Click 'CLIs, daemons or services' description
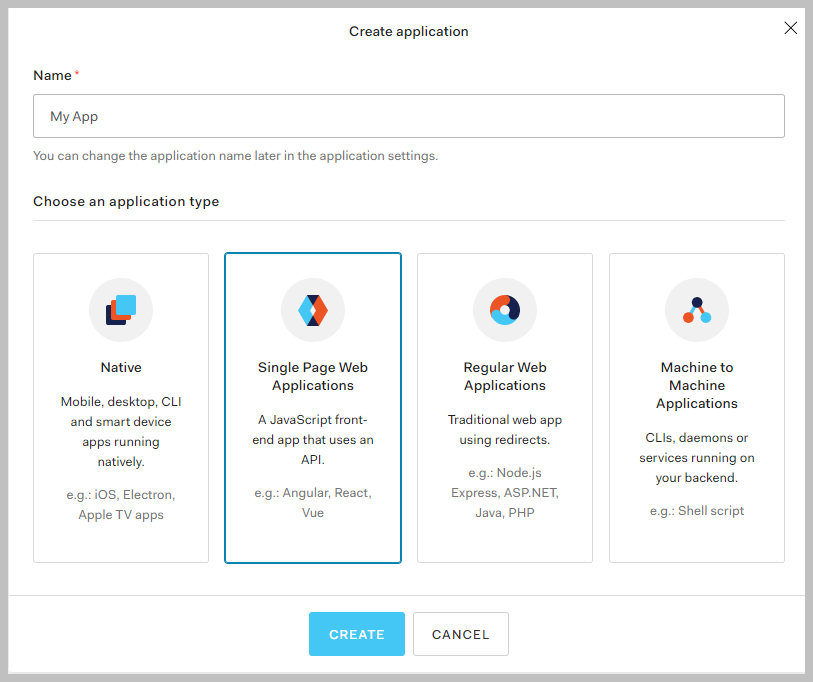The height and width of the screenshot is (682, 813). pyautogui.click(x=697, y=458)
